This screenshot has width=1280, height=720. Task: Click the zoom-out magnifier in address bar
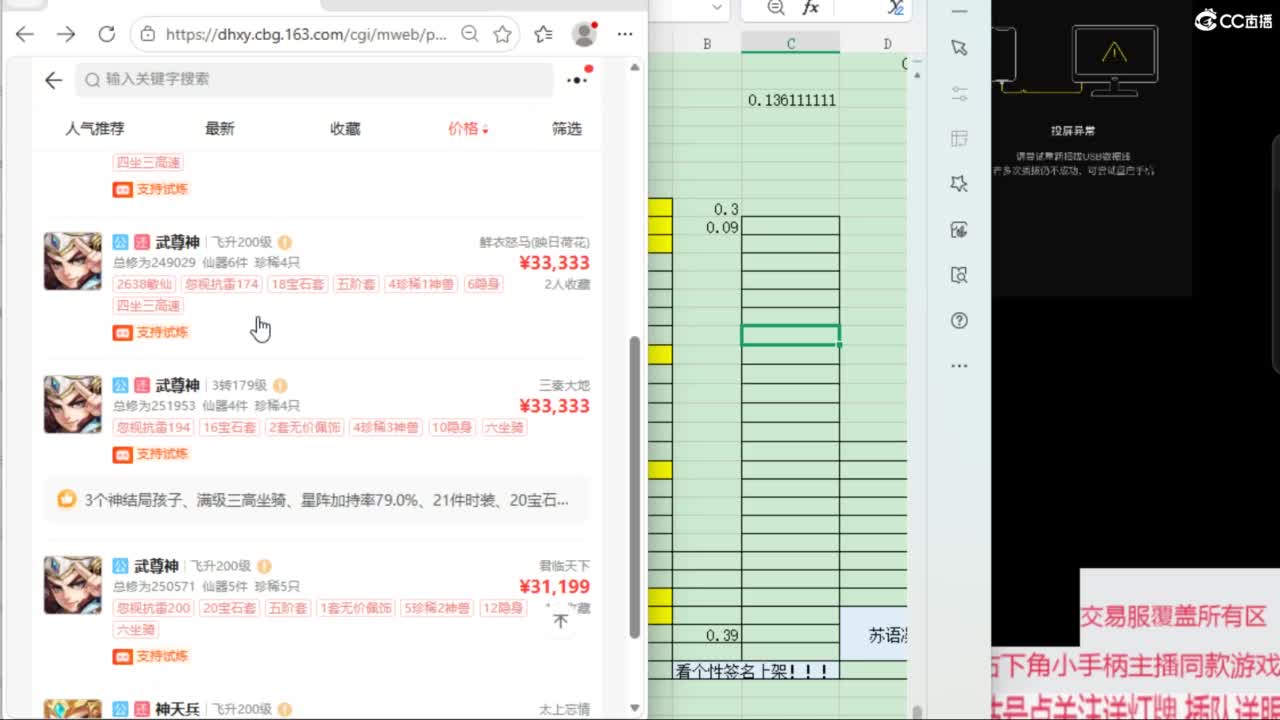pyautogui.click(x=469, y=34)
